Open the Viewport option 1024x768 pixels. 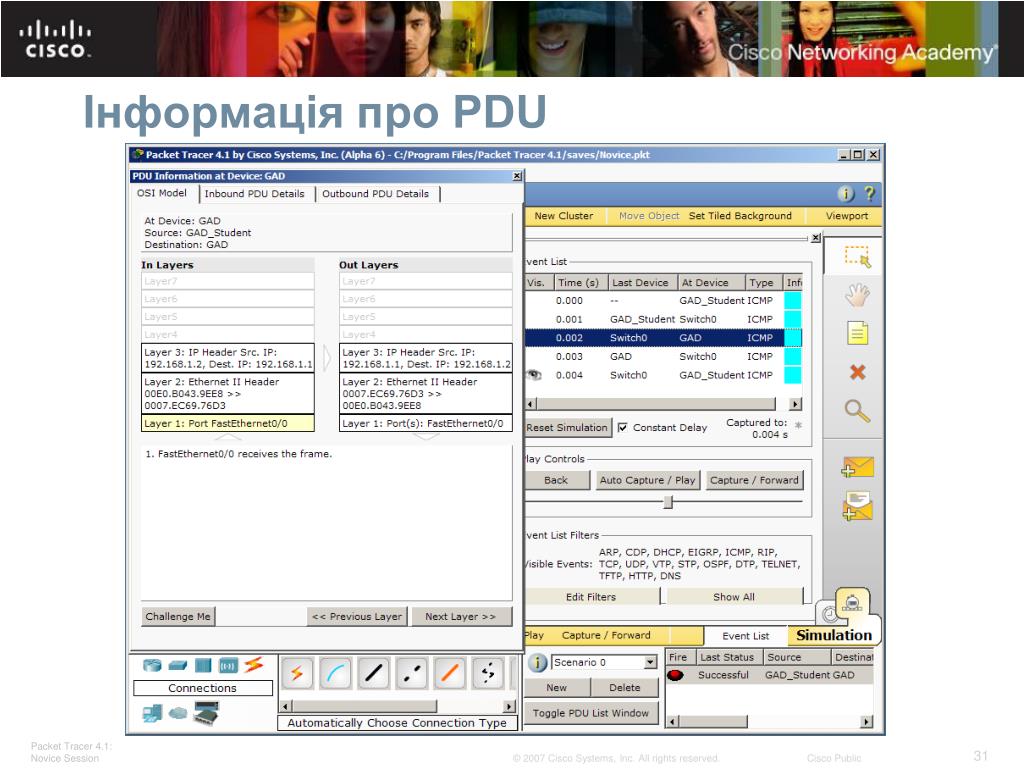846,216
